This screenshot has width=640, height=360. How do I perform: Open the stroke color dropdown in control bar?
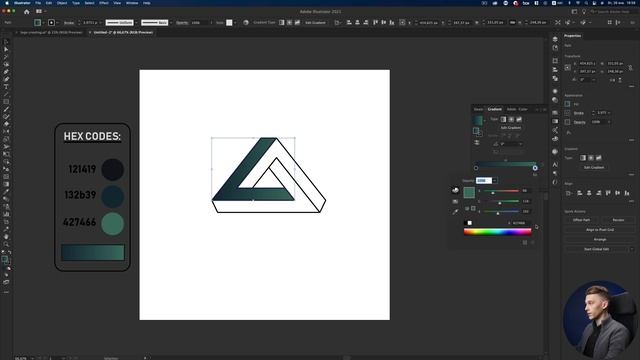tap(57, 22)
